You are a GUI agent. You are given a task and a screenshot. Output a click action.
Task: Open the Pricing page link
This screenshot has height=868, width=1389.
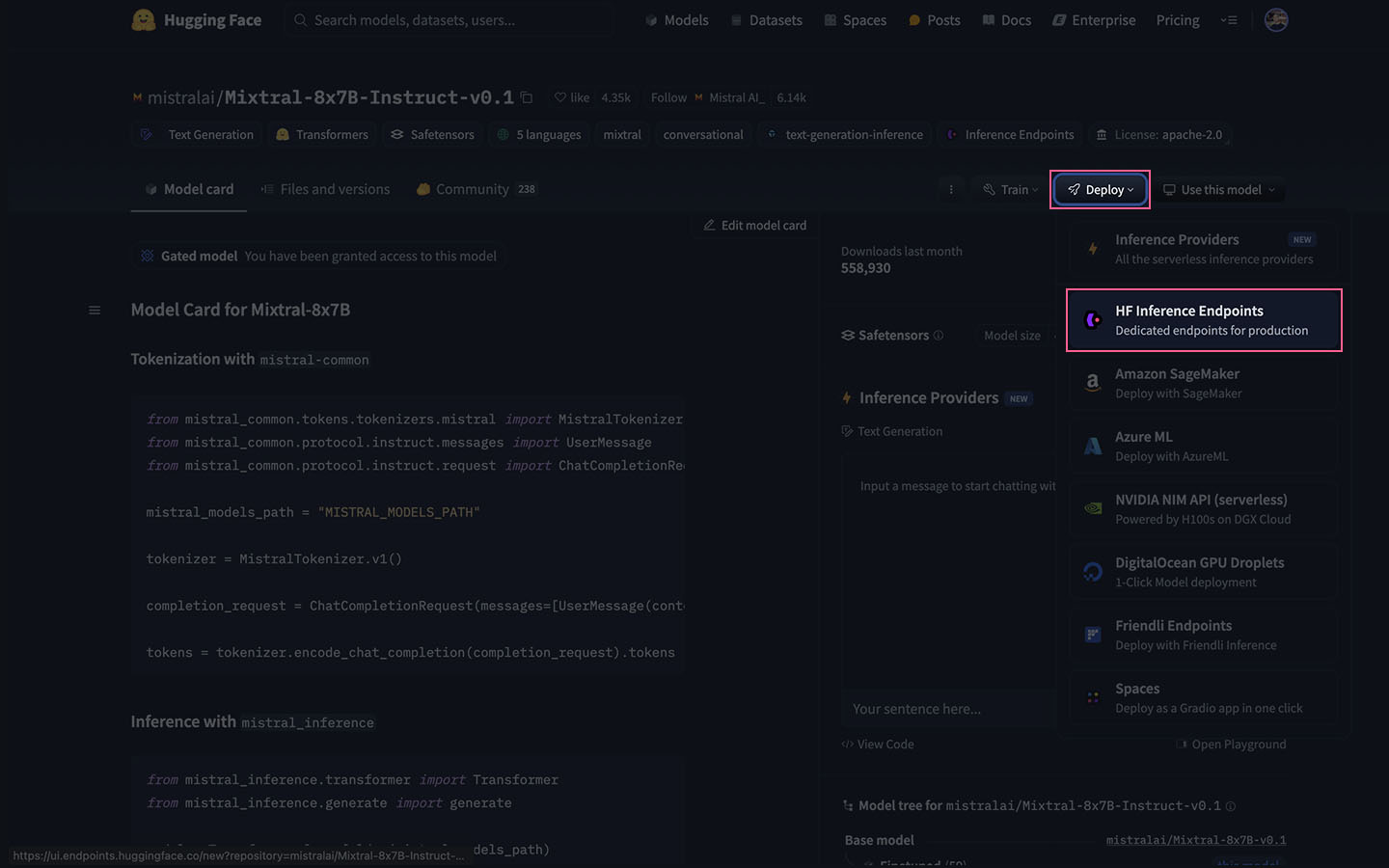(x=1178, y=20)
